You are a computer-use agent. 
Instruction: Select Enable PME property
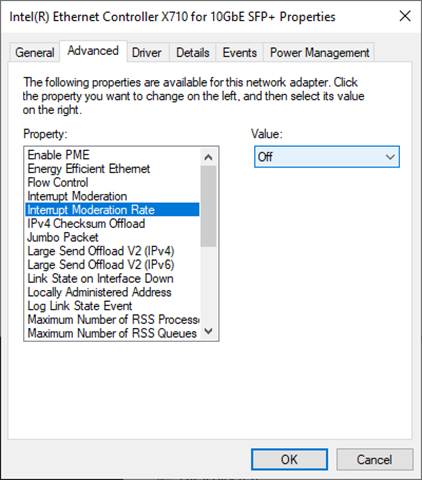point(113,155)
